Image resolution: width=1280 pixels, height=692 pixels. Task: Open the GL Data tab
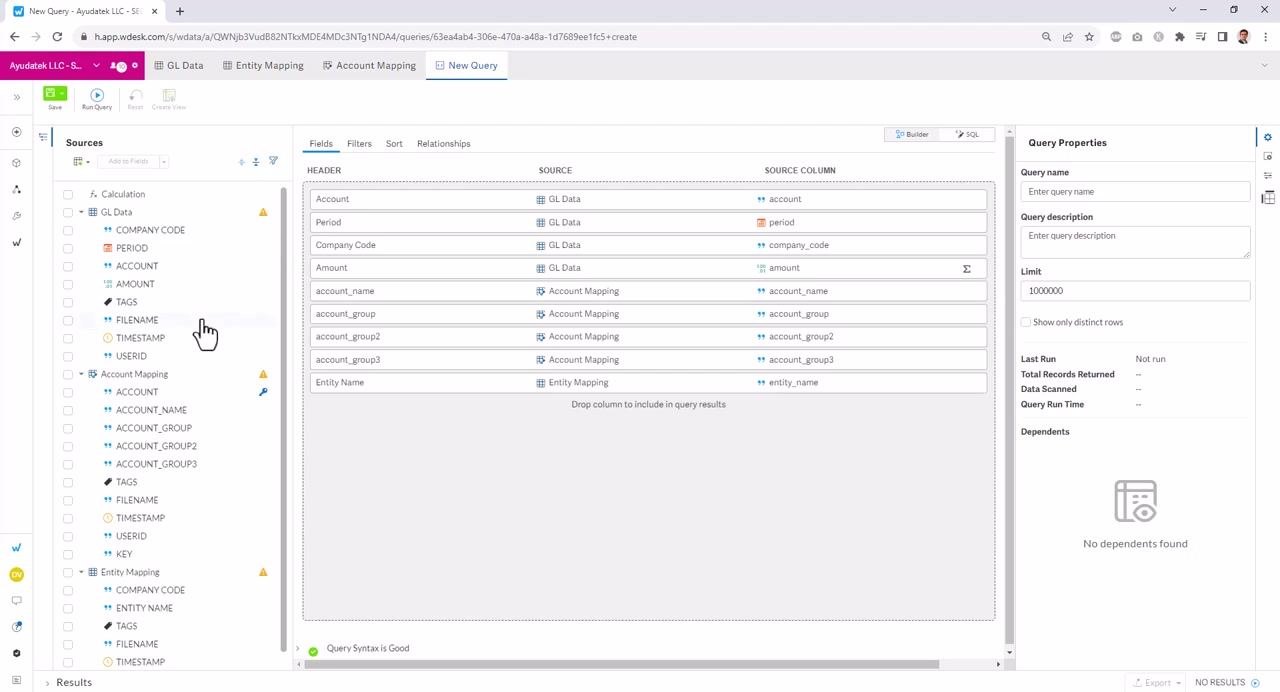(179, 65)
